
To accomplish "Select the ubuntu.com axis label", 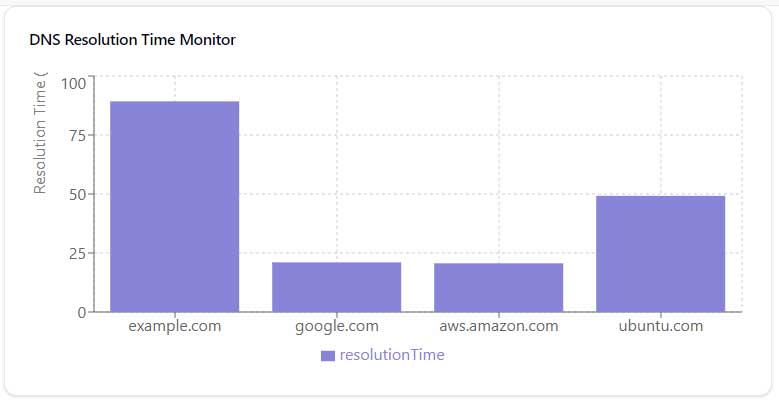I will [x=660, y=326].
